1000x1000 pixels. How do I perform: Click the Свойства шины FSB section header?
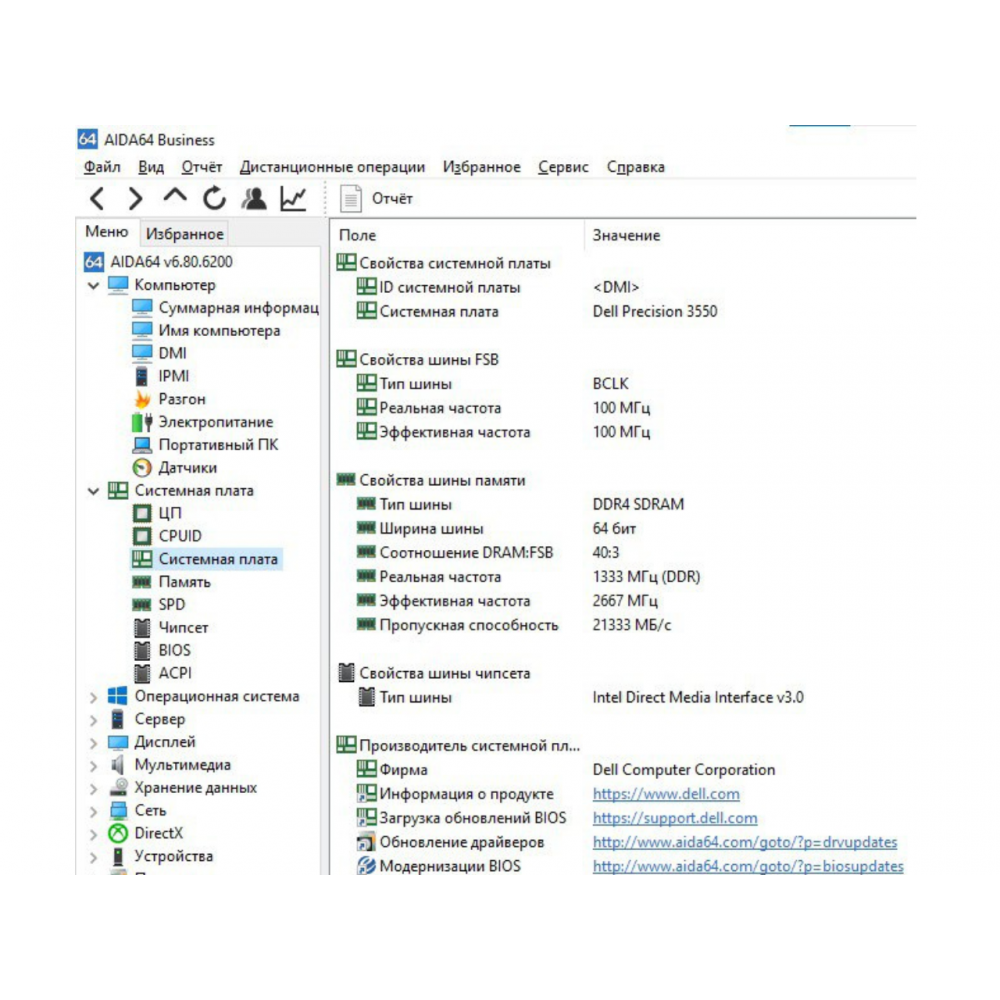click(418, 360)
